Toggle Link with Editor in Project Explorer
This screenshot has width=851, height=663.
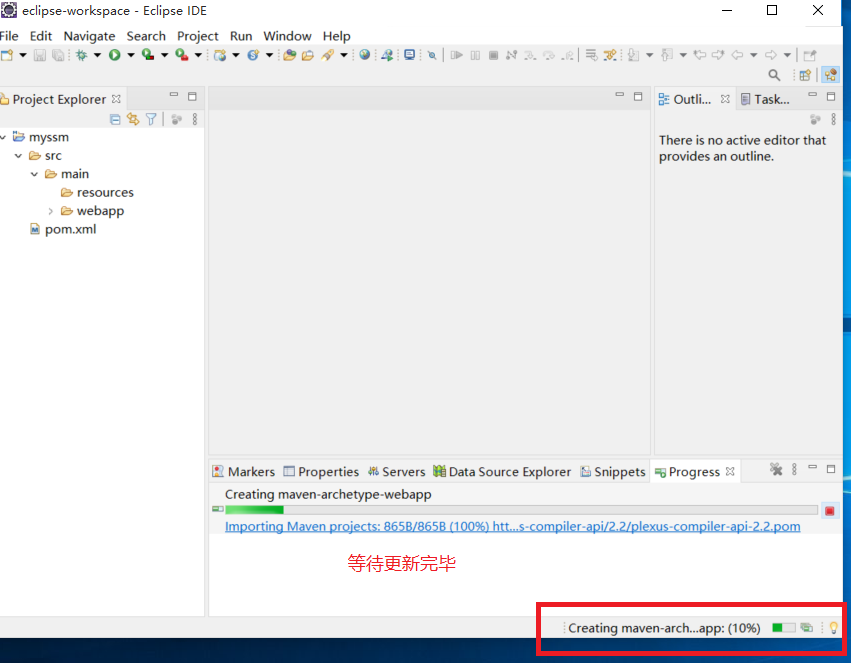[x=133, y=119]
